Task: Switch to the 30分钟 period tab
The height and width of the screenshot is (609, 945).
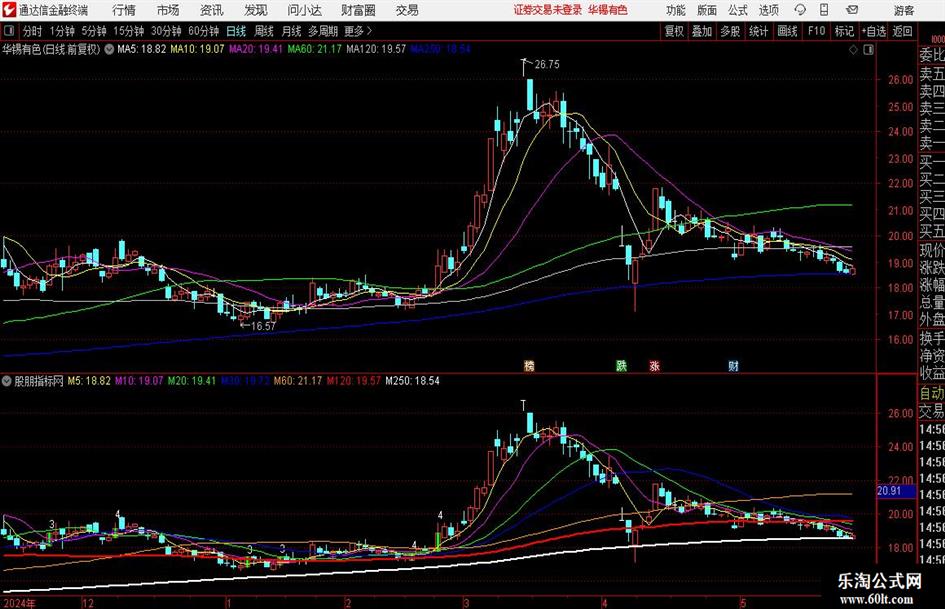Action: 166,31
